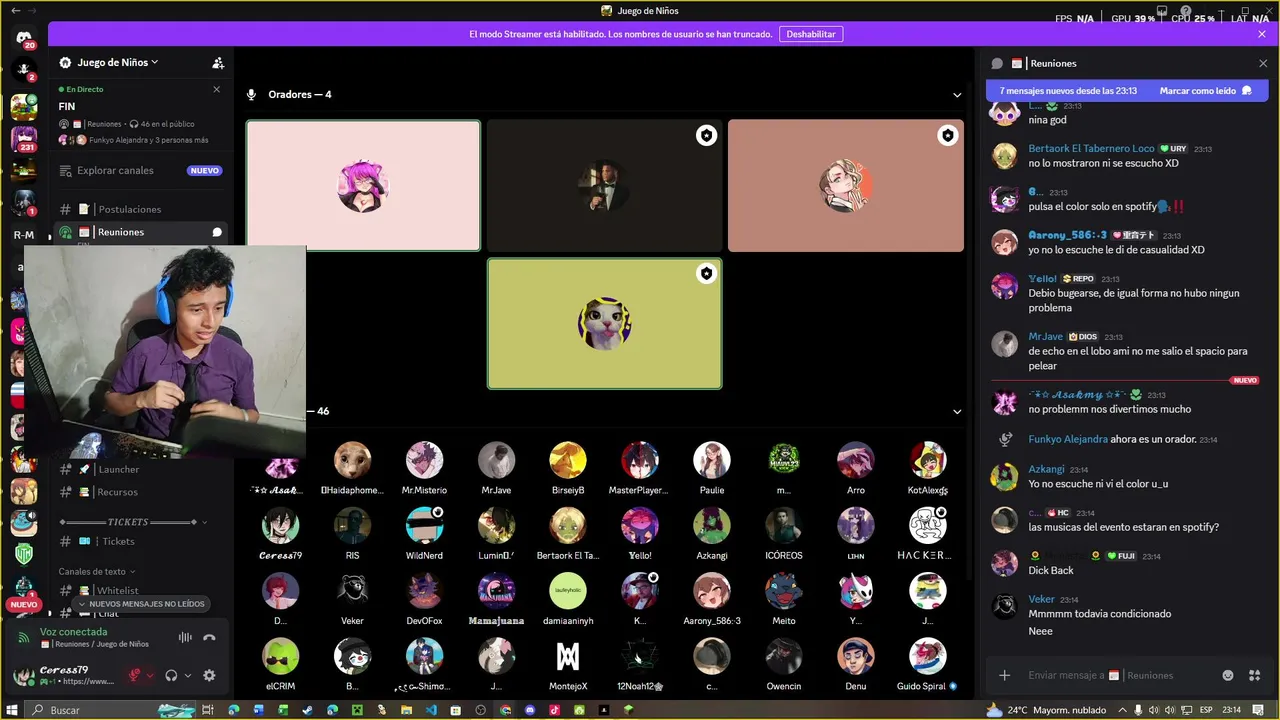Collapse the Canales de texto category

97,572
